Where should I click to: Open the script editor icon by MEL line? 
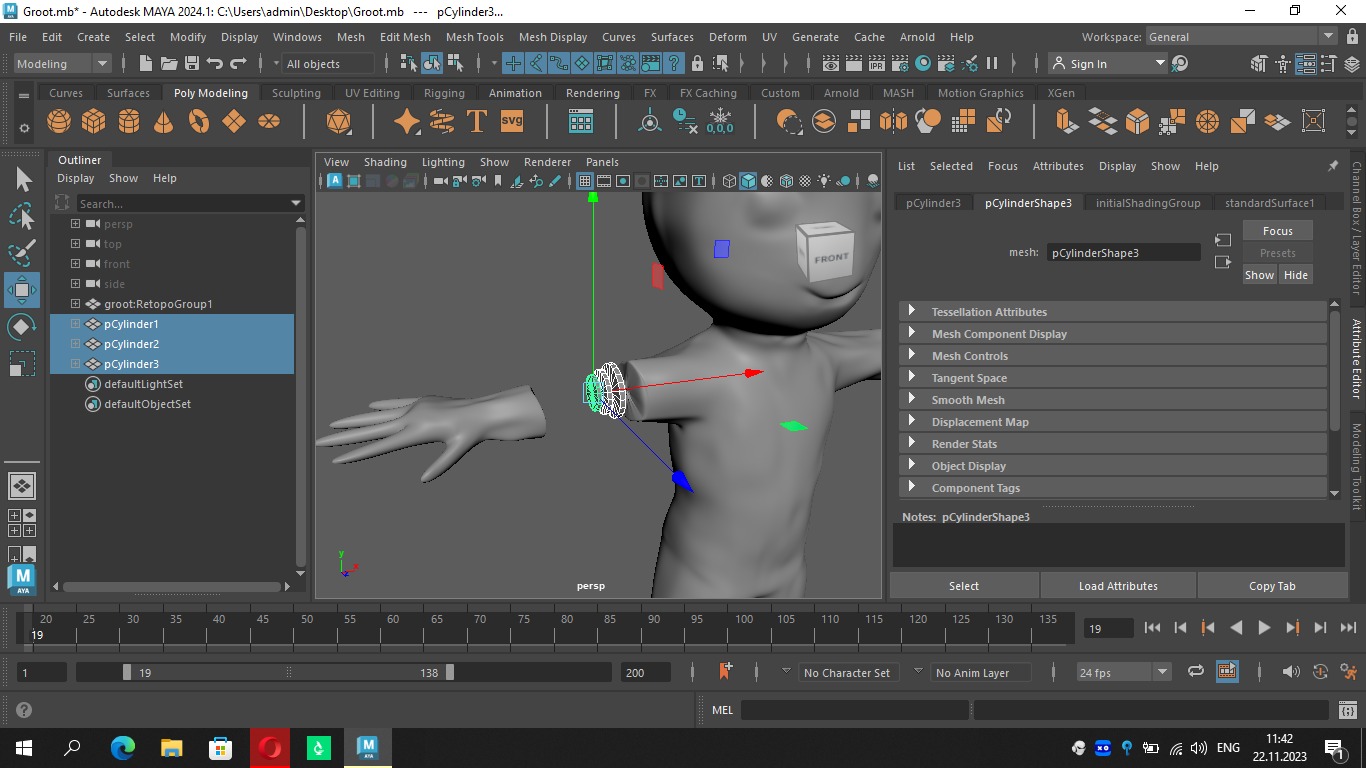[x=1347, y=710]
